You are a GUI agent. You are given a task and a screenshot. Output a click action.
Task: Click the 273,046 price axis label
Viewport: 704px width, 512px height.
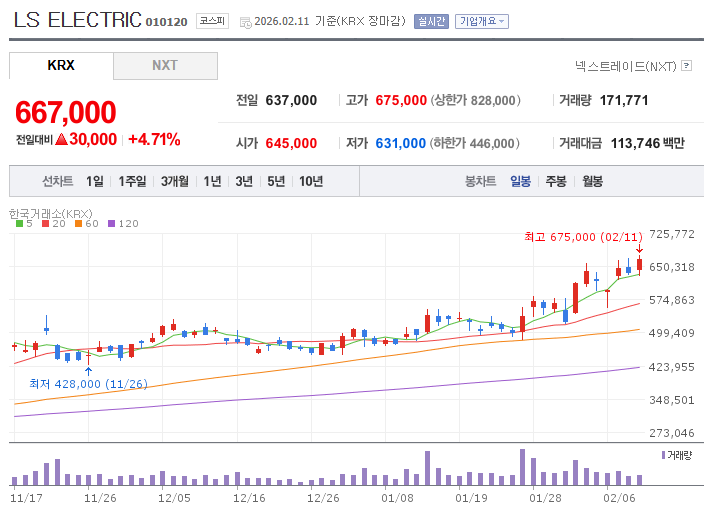click(x=672, y=433)
